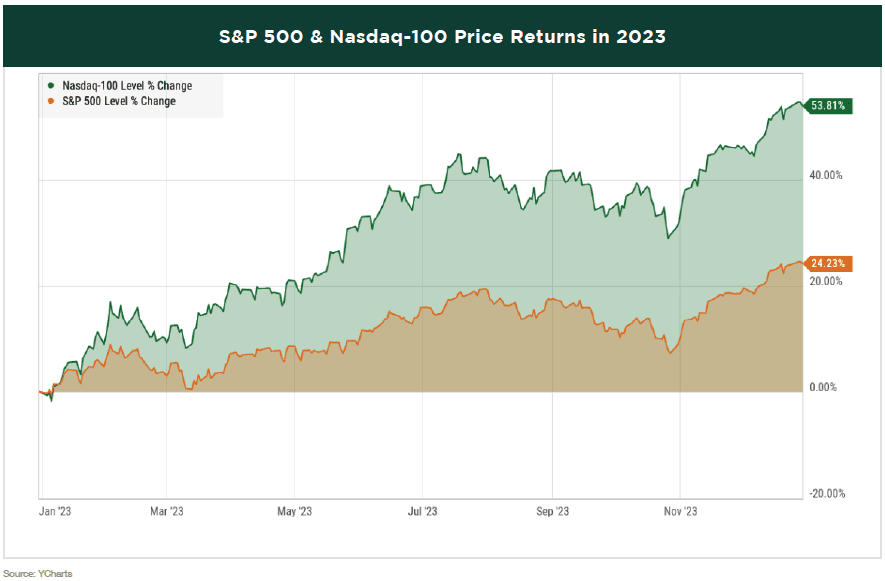This screenshot has height=581, width=885.
Task: Click the -20.00% y-axis label
Action: (x=827, y=493)
